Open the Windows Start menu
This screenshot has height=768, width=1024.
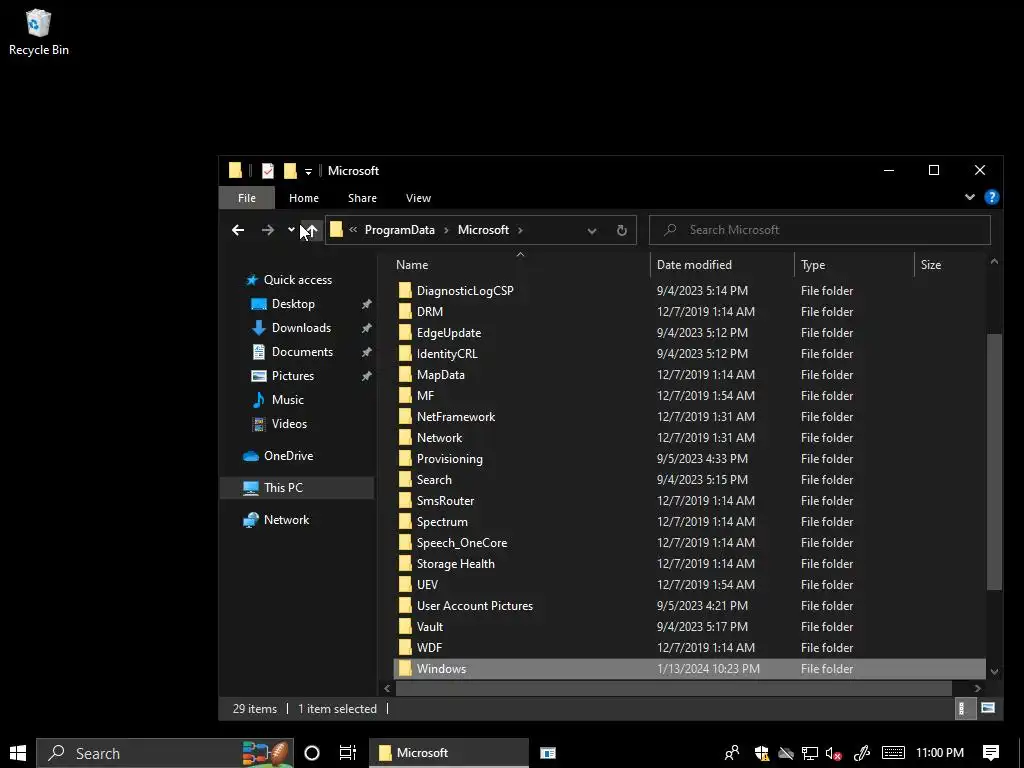click(18, 753)
